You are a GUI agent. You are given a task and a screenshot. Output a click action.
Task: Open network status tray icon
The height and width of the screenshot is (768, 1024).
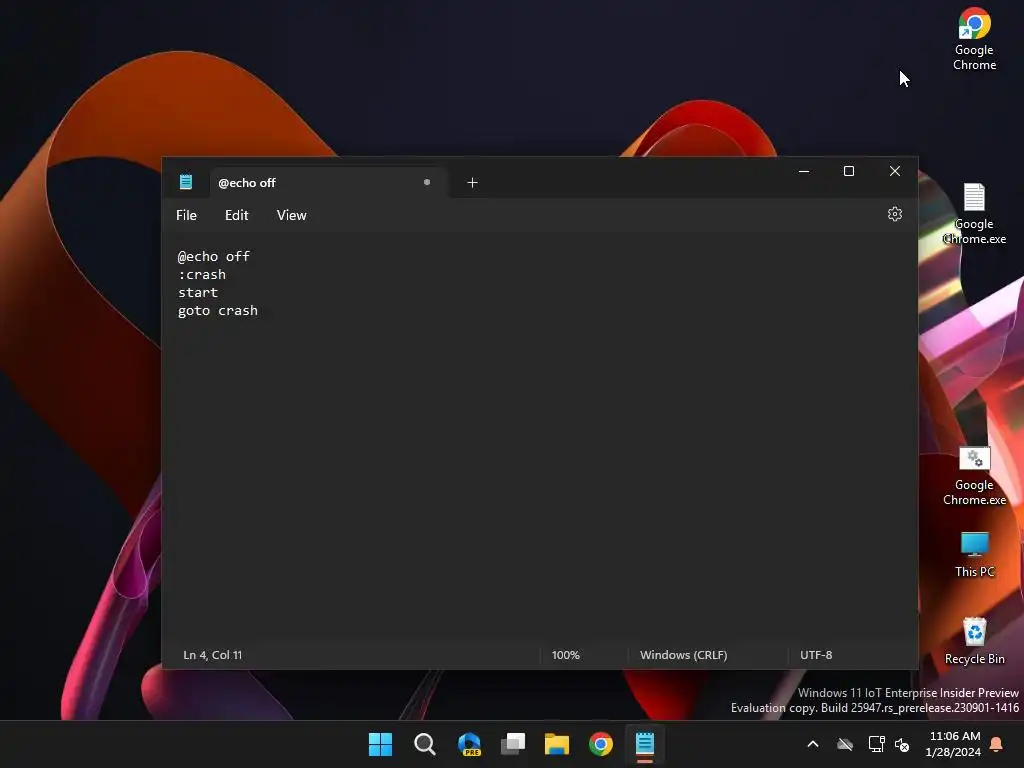[x=876, y=744]
